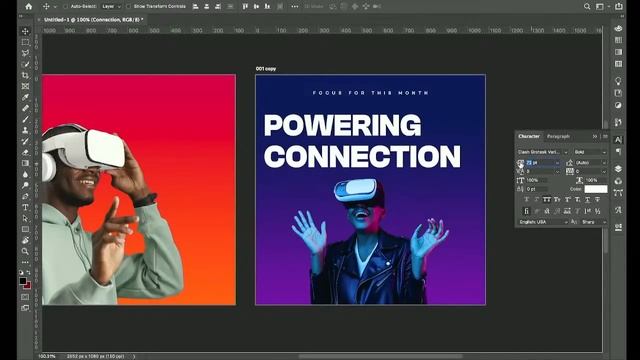This screenshot has height=360, width=640.
Task: Toggle Underline style in Character panel
Action: 587,200
